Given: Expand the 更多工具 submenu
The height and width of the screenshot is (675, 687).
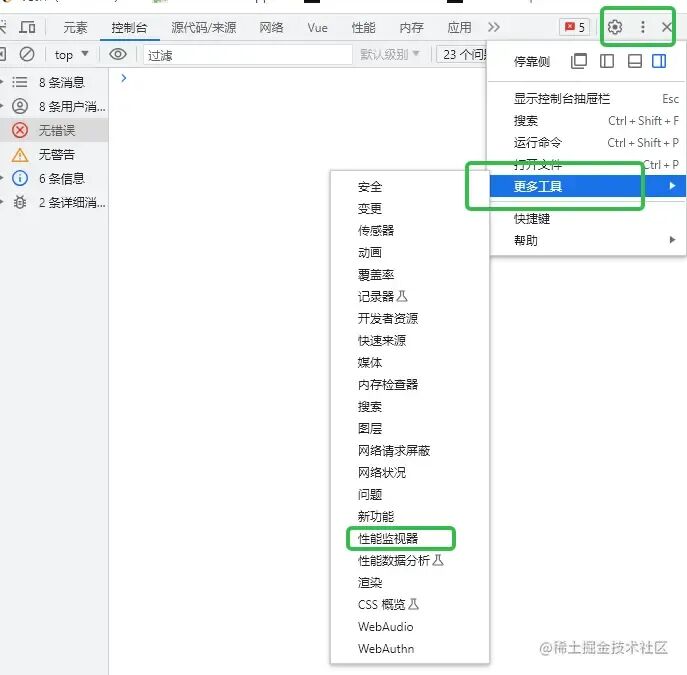Looking at the screenshot, I should (587, 186).
